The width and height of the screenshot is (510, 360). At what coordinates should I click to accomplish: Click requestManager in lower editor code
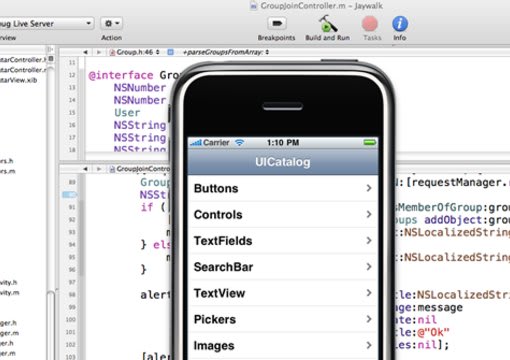(457, 183)
